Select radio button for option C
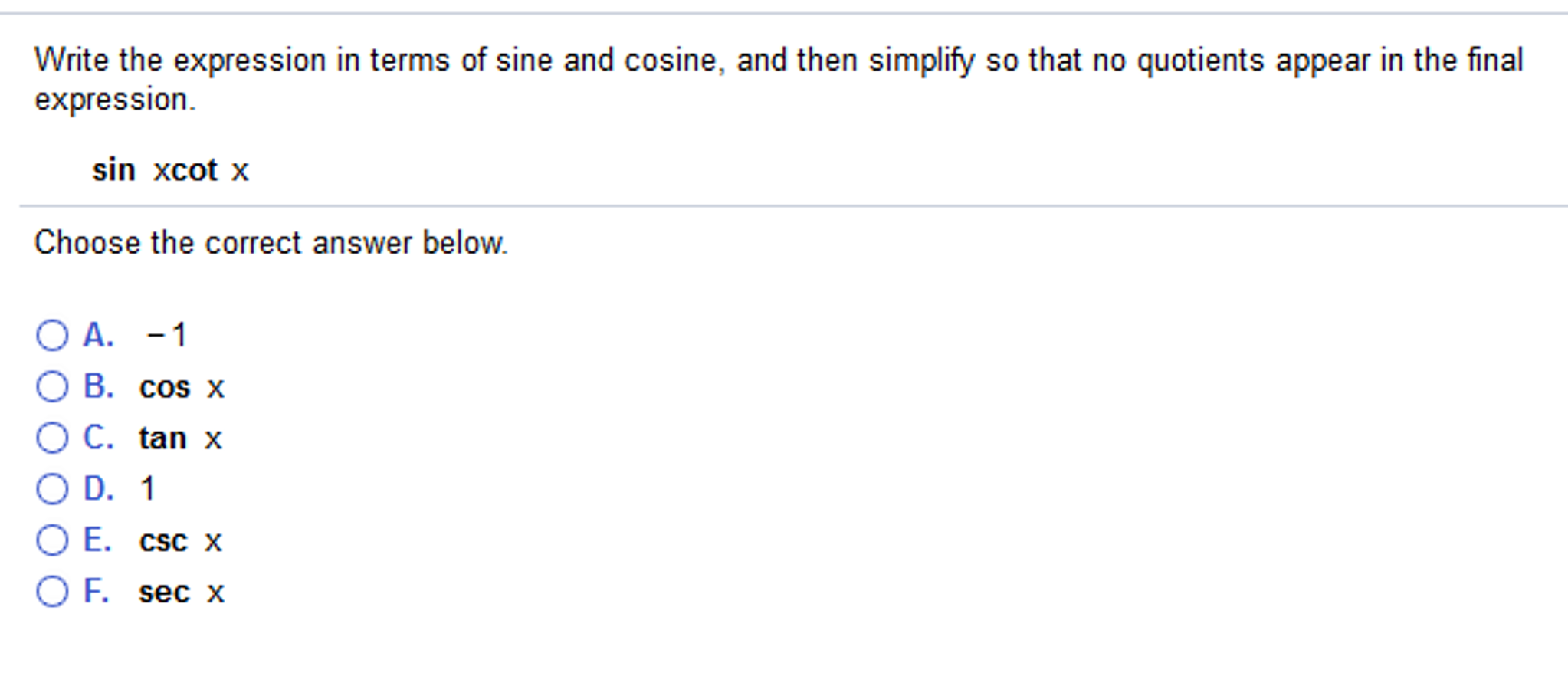This screenshot has height=673, width=1568. click(x=52, y=438)
